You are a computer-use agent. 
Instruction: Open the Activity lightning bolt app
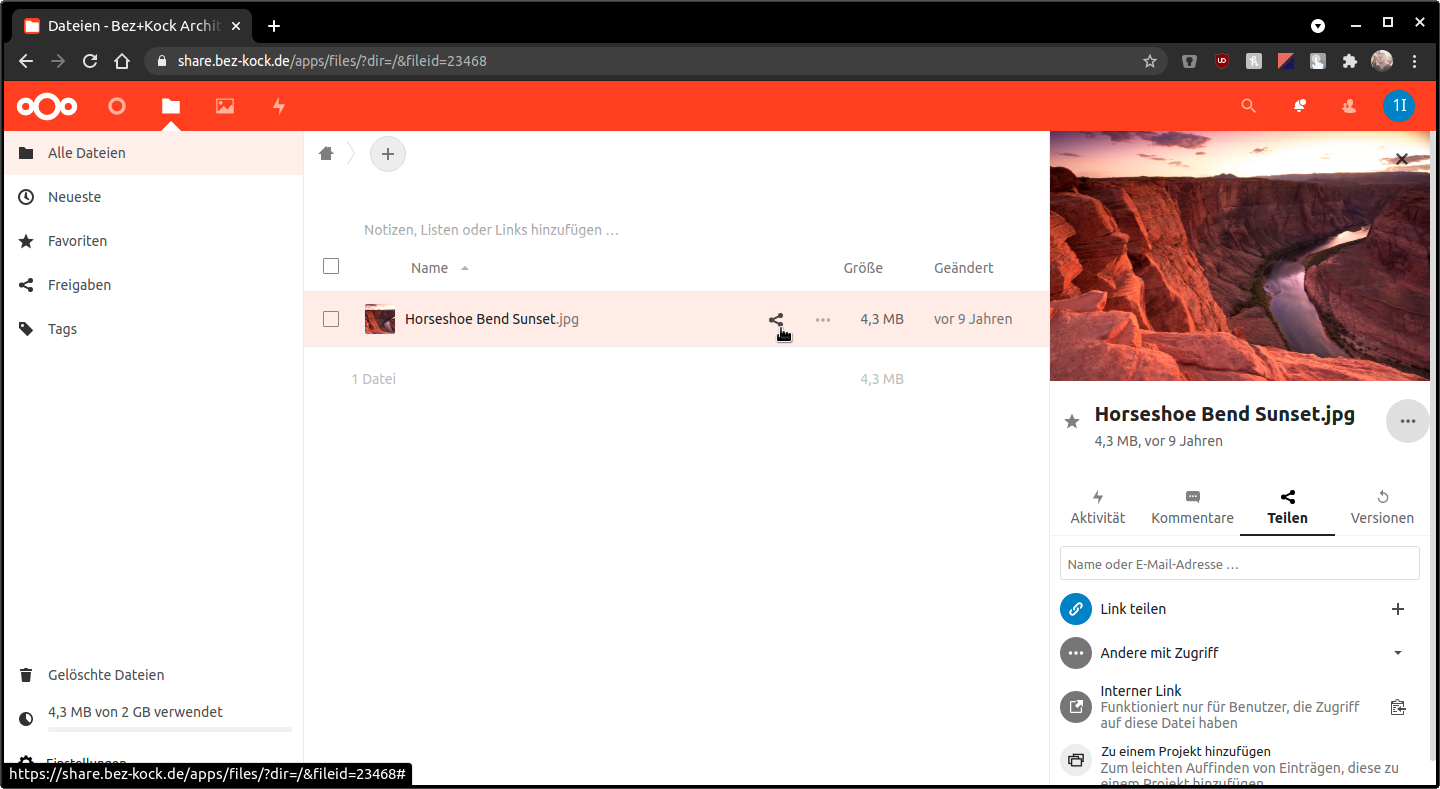point(279,106)
